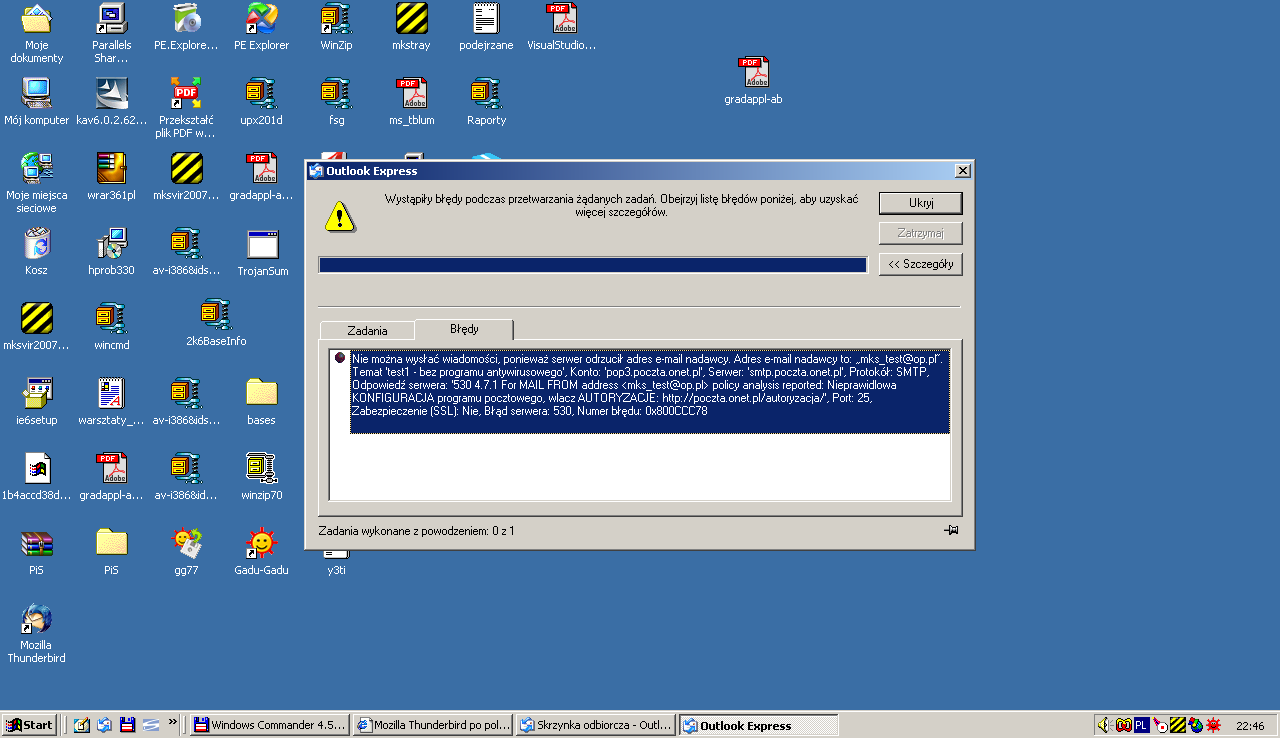Expand the Quick Launch overflow chevron
Image resolution: width=1280 pixels, height=738 pixels.
pos(172,721)
